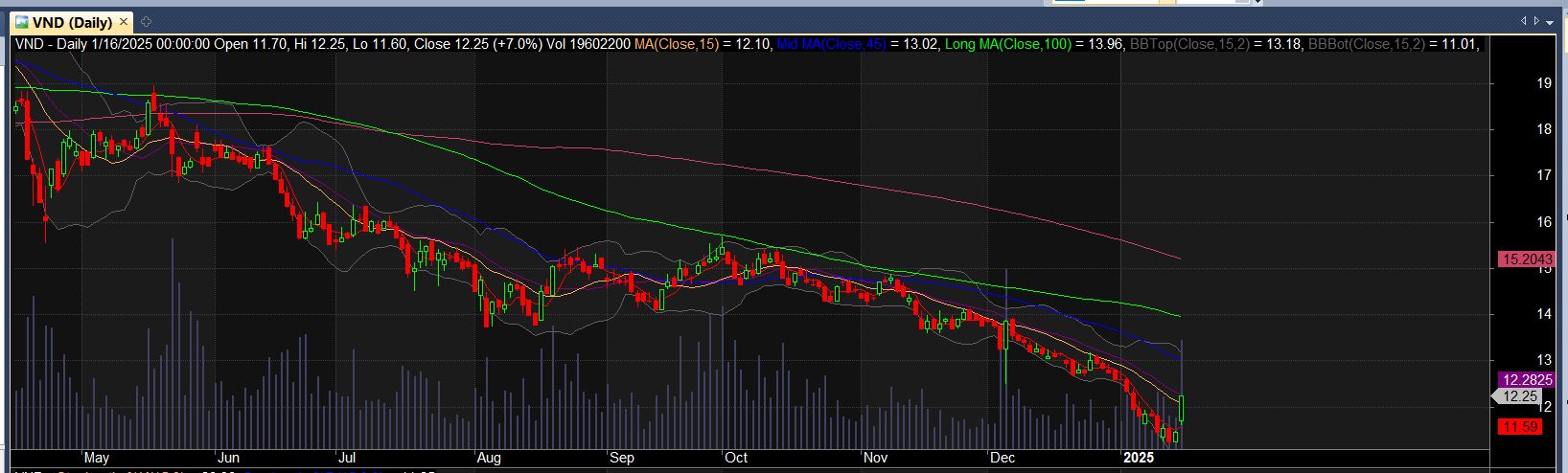This screenshot has width=1568, height=473.
Task: Click the chart image icon on VND tab
Action: pyautogui.click(x=22, y=22)
